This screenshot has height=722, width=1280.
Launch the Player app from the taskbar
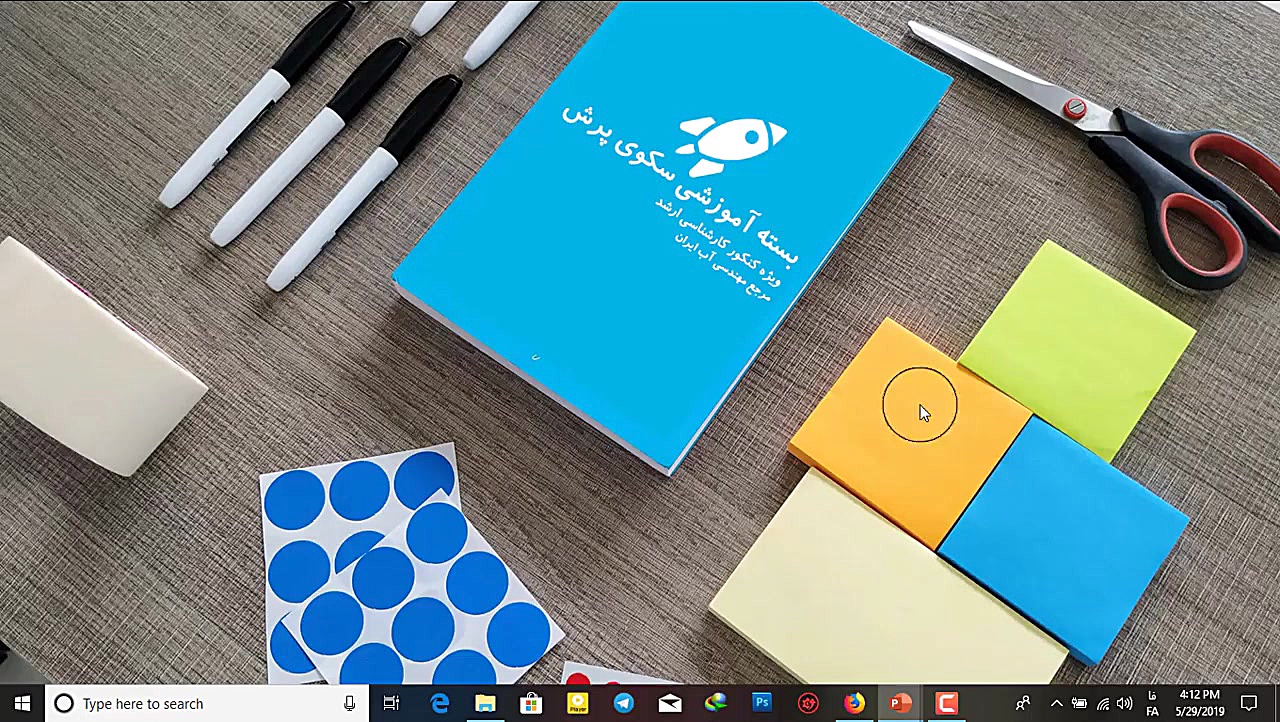[577, 703]
